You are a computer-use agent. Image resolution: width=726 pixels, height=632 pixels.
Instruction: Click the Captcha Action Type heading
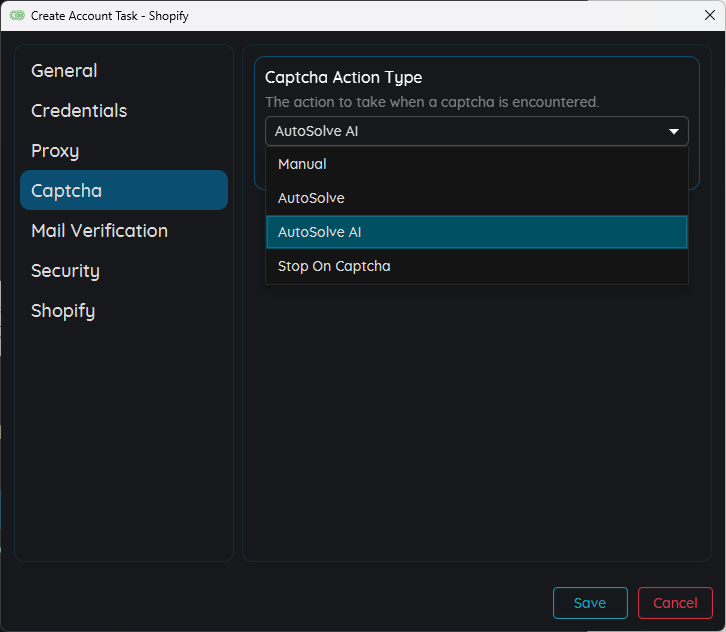(343, 78)
